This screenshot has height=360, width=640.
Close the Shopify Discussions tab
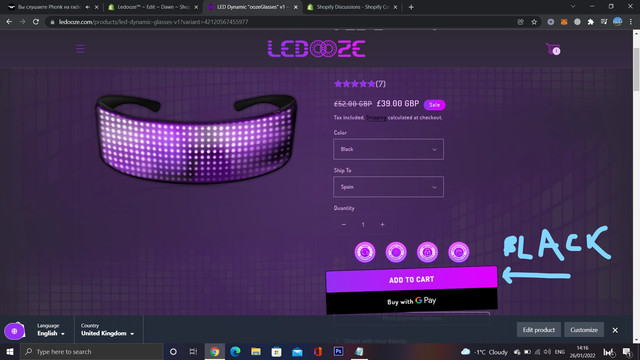(x=396, y=7)
